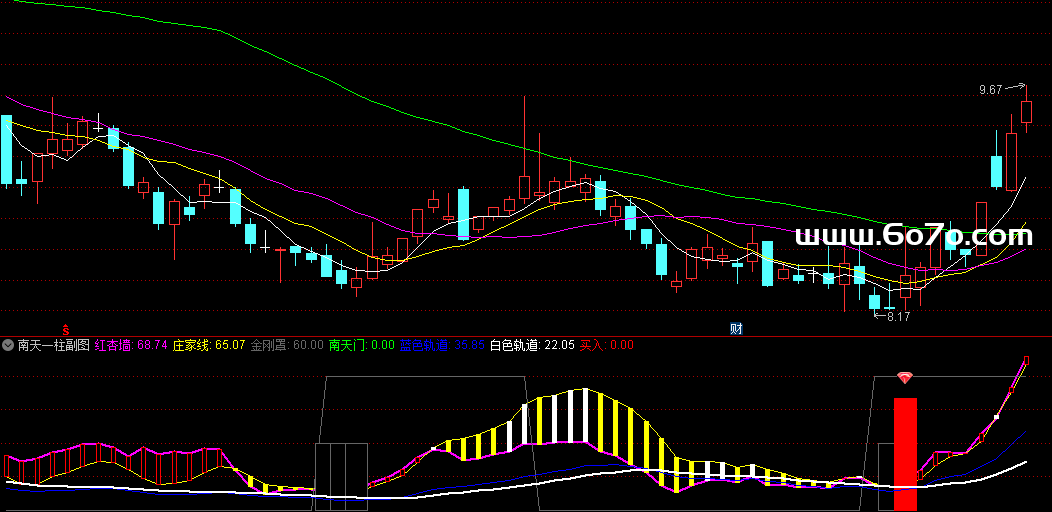
Task: Select the 蓝色轨道 35.85 label
Action: tap(442, 345)
